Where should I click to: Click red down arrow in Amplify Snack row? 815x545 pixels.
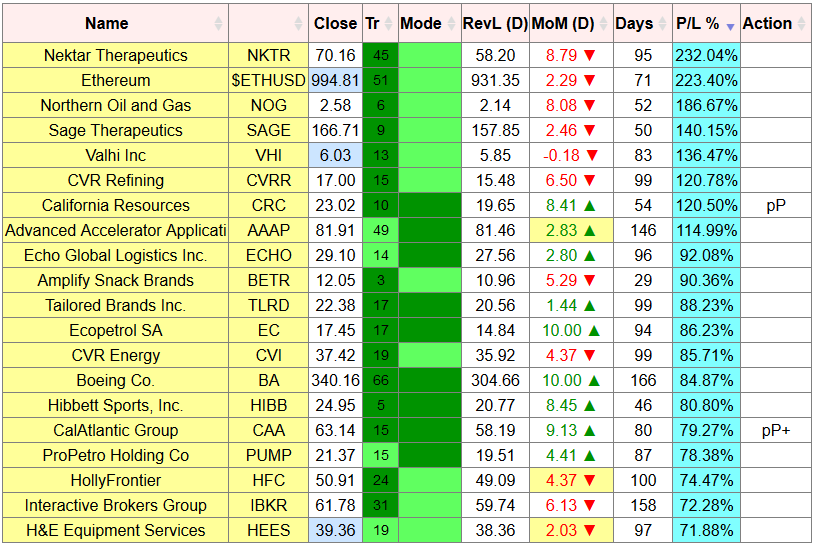click(589, 281)
